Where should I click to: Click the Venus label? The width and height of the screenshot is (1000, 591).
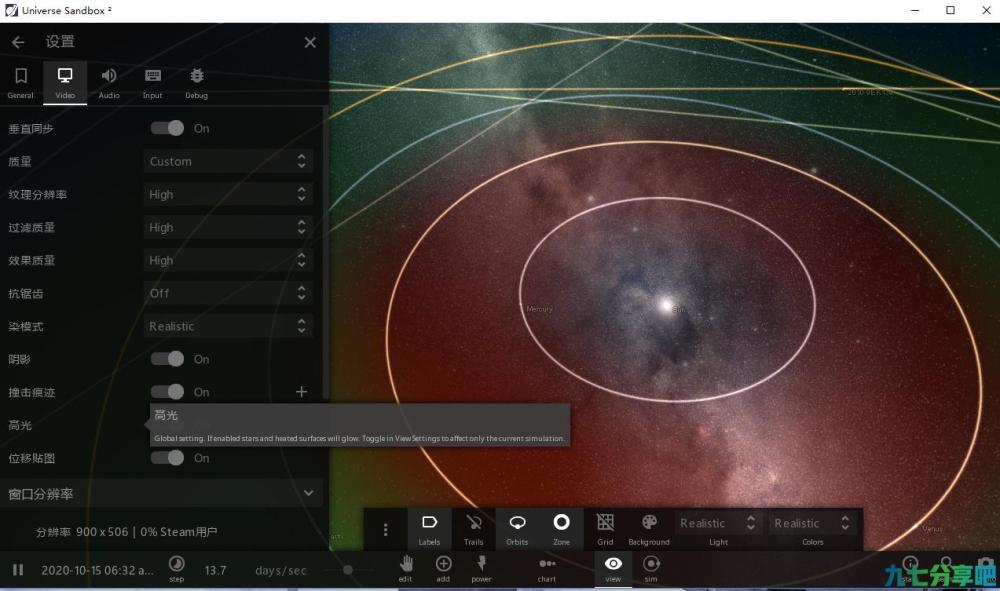[x=932, y=529]
